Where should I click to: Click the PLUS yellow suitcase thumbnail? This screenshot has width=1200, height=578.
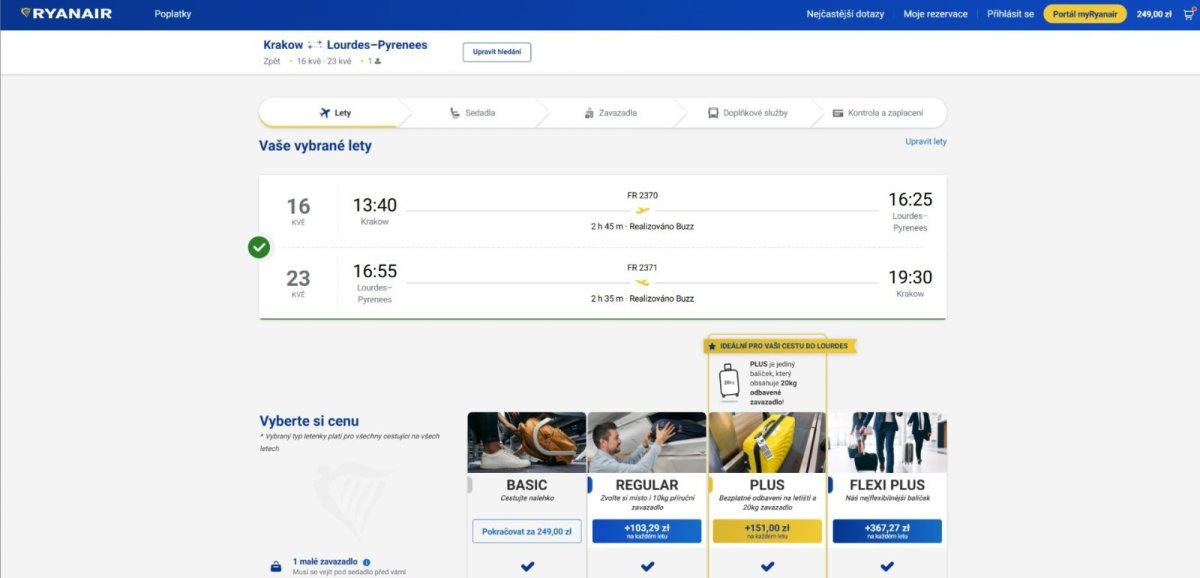click(767, 442)
